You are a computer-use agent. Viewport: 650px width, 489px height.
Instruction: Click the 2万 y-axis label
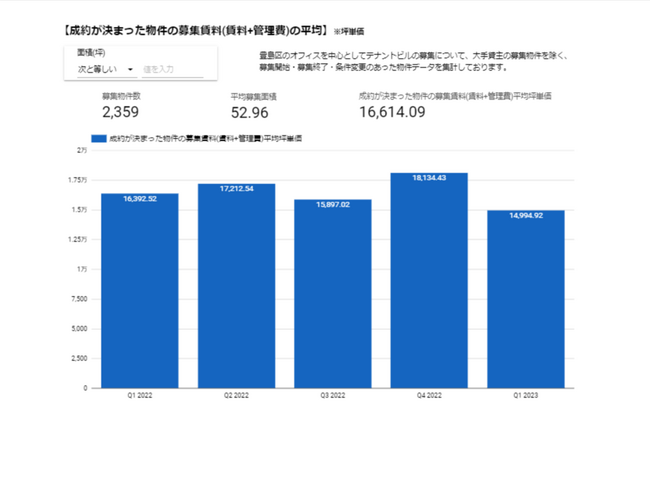click(x=81, y=150)
